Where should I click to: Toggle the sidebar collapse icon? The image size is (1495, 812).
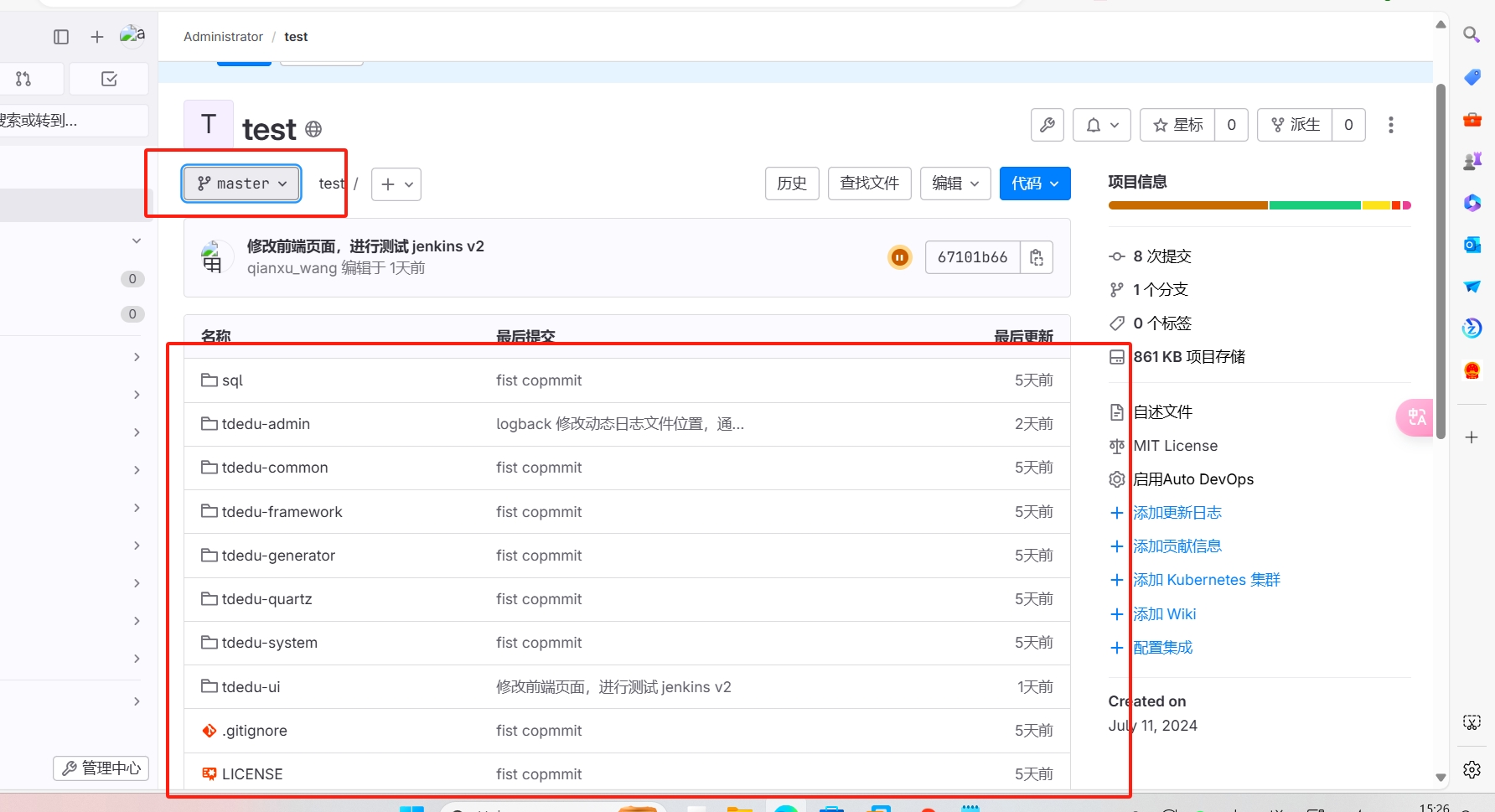61,37
